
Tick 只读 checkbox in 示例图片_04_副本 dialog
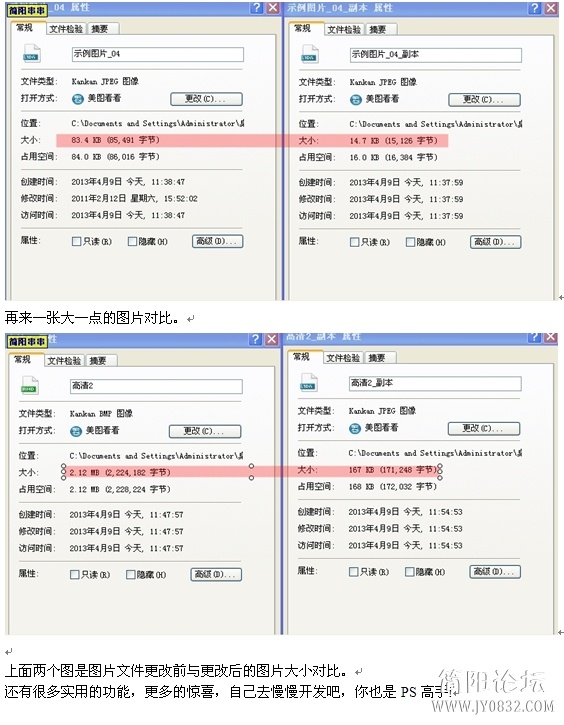354,242
